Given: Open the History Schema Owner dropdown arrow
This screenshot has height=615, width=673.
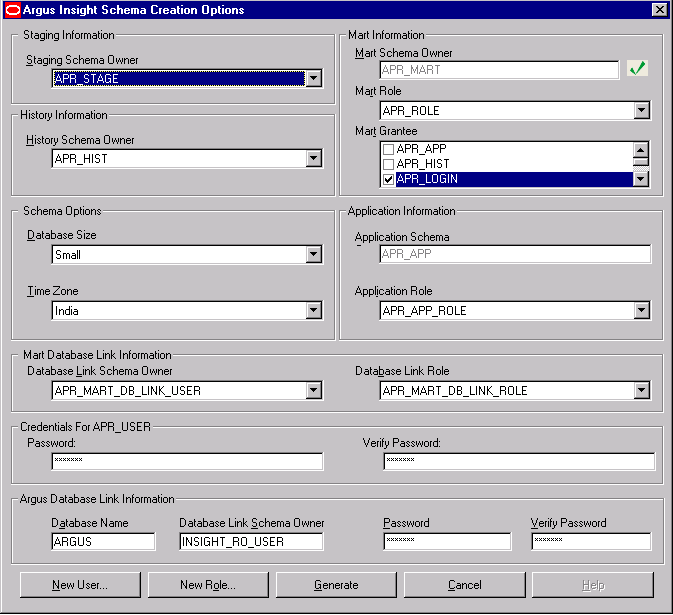Looking at the screenshot, I should coord(314,158).
